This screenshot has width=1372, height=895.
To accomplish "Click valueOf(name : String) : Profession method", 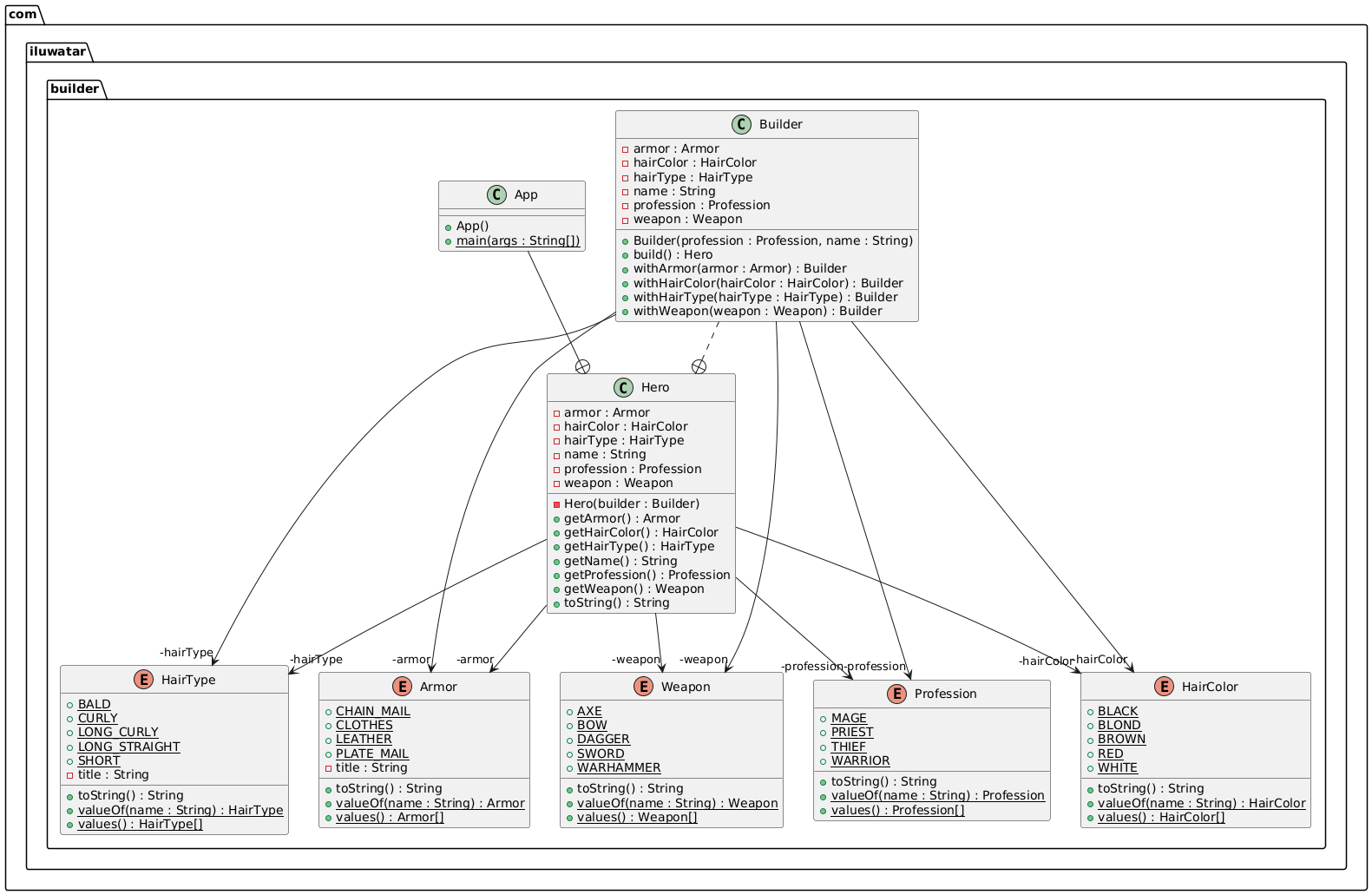I will 938,795.
